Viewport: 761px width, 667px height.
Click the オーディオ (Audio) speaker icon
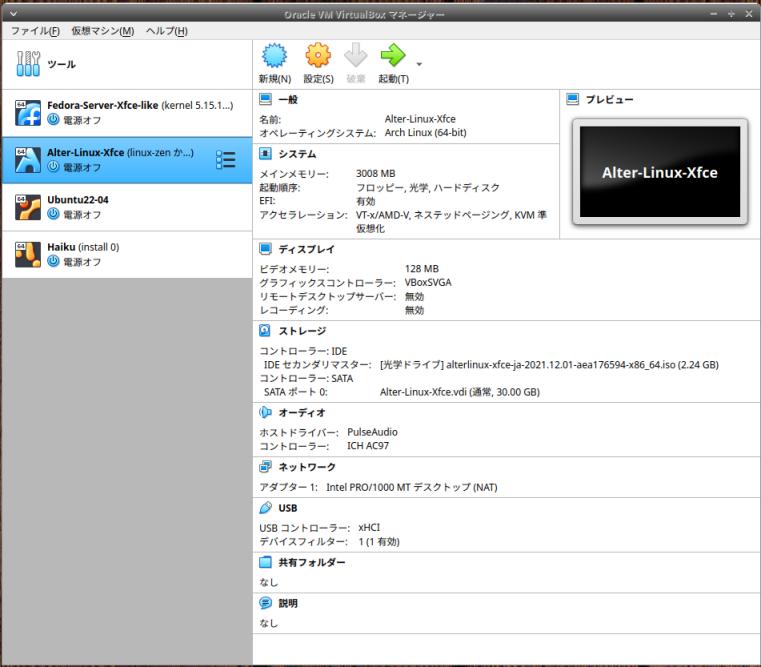point(265,412)
